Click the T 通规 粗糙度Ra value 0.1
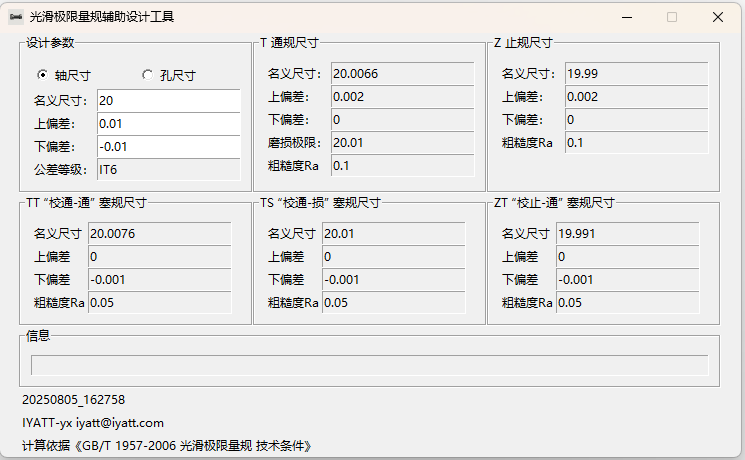Screen dimensions: 745x460 click(x=402, y=166)
